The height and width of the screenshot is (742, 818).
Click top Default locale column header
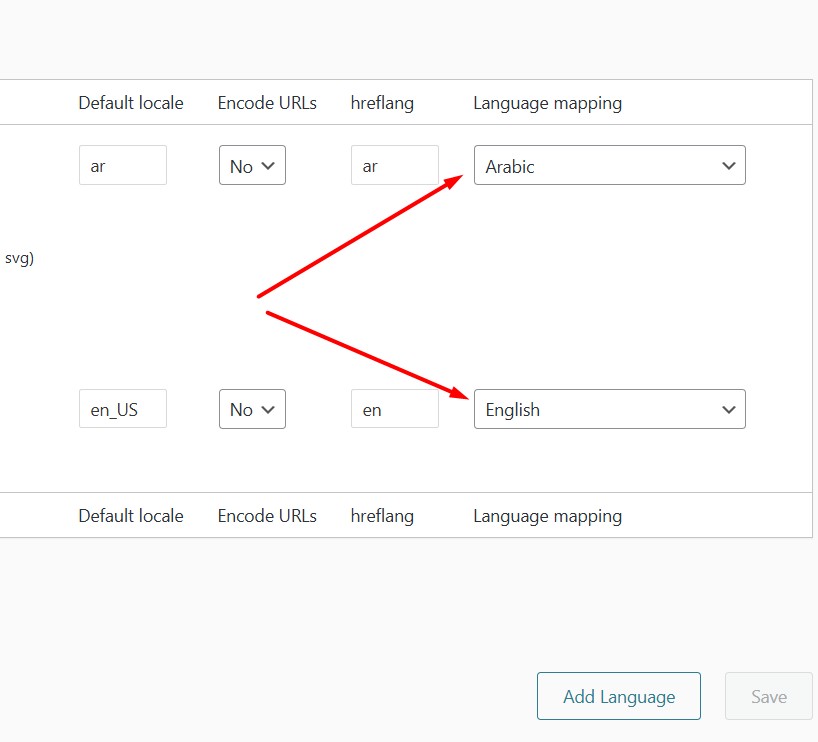(x=131, y=103)
